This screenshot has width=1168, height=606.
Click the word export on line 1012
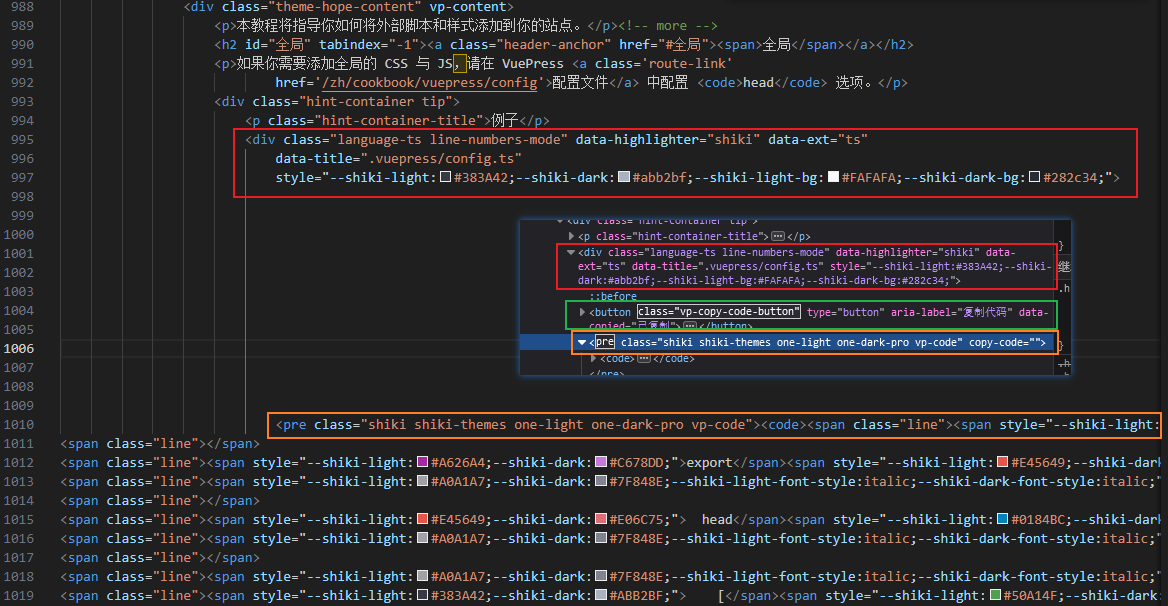point(709,462)
